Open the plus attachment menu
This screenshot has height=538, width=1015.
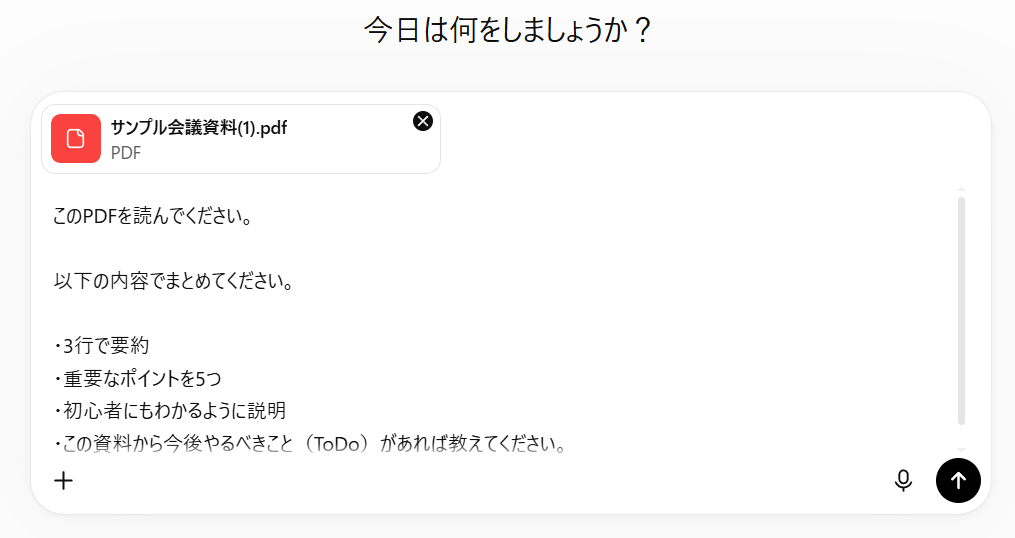click(63, 480)
